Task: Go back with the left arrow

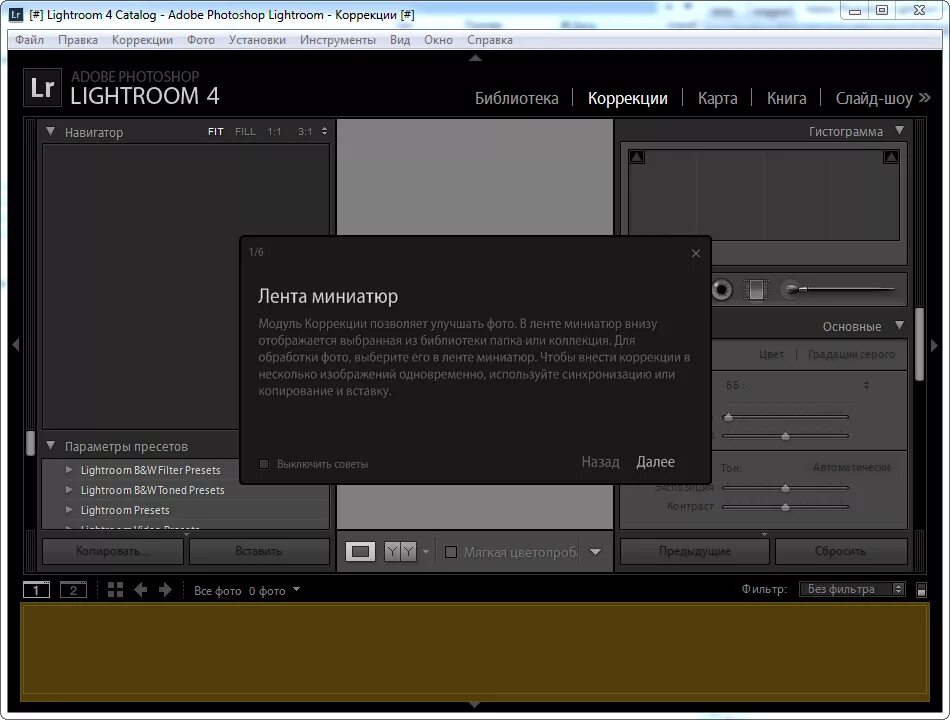Action: (141, 590)
